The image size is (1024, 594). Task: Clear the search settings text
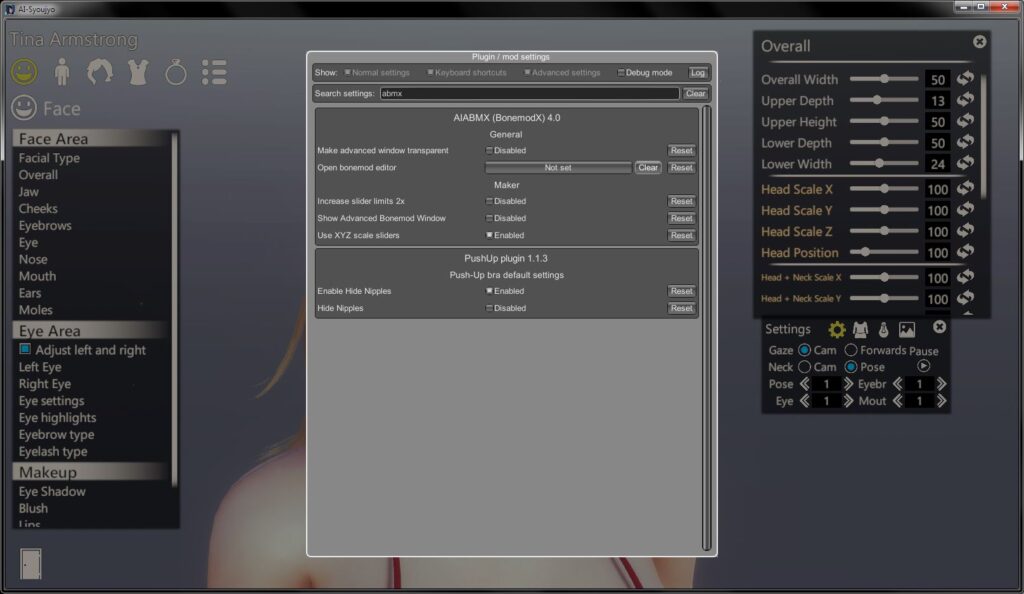(695, 93)
